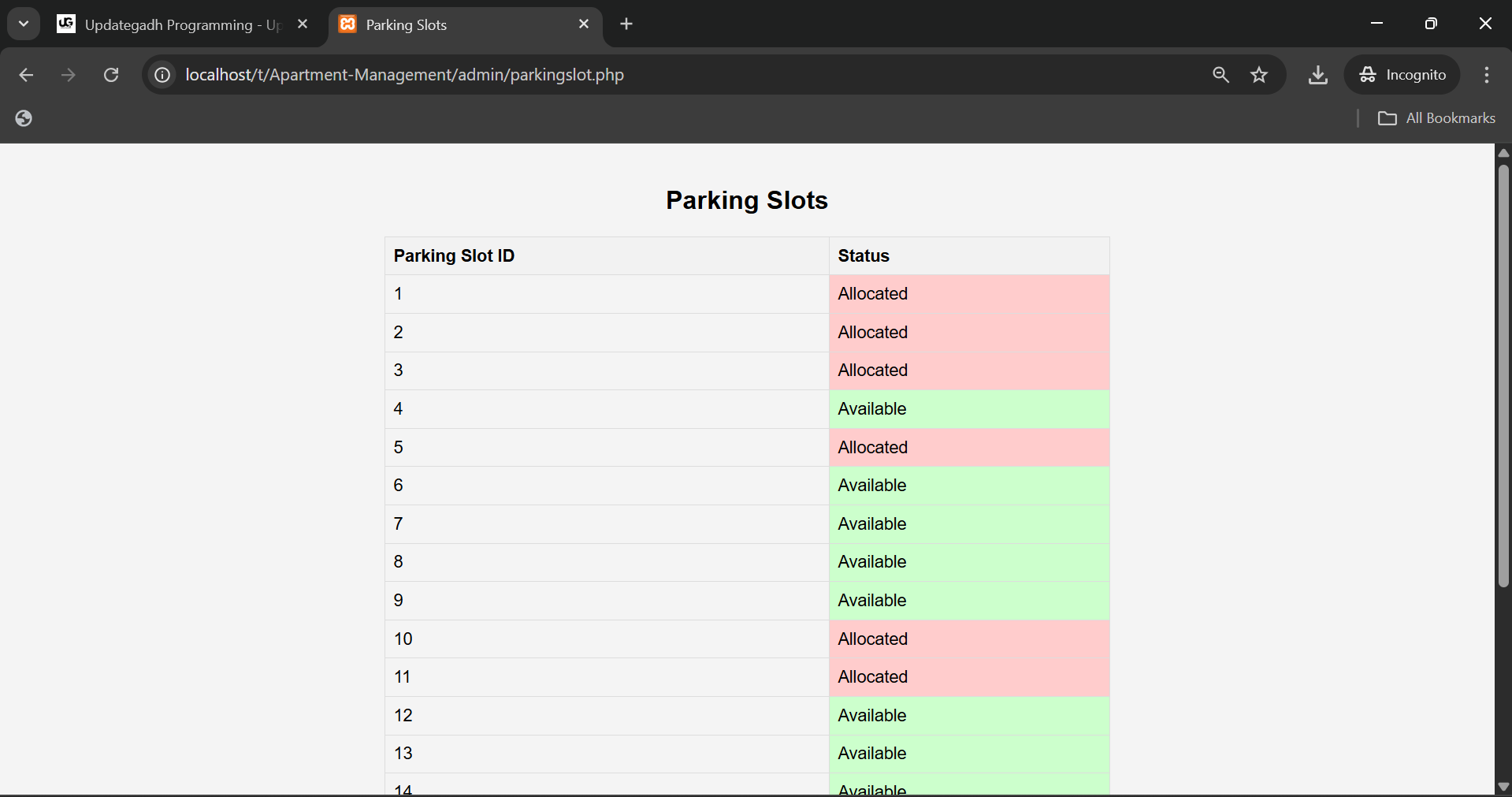
Task: Open a new tab with plus button
Action: [626, 24]
